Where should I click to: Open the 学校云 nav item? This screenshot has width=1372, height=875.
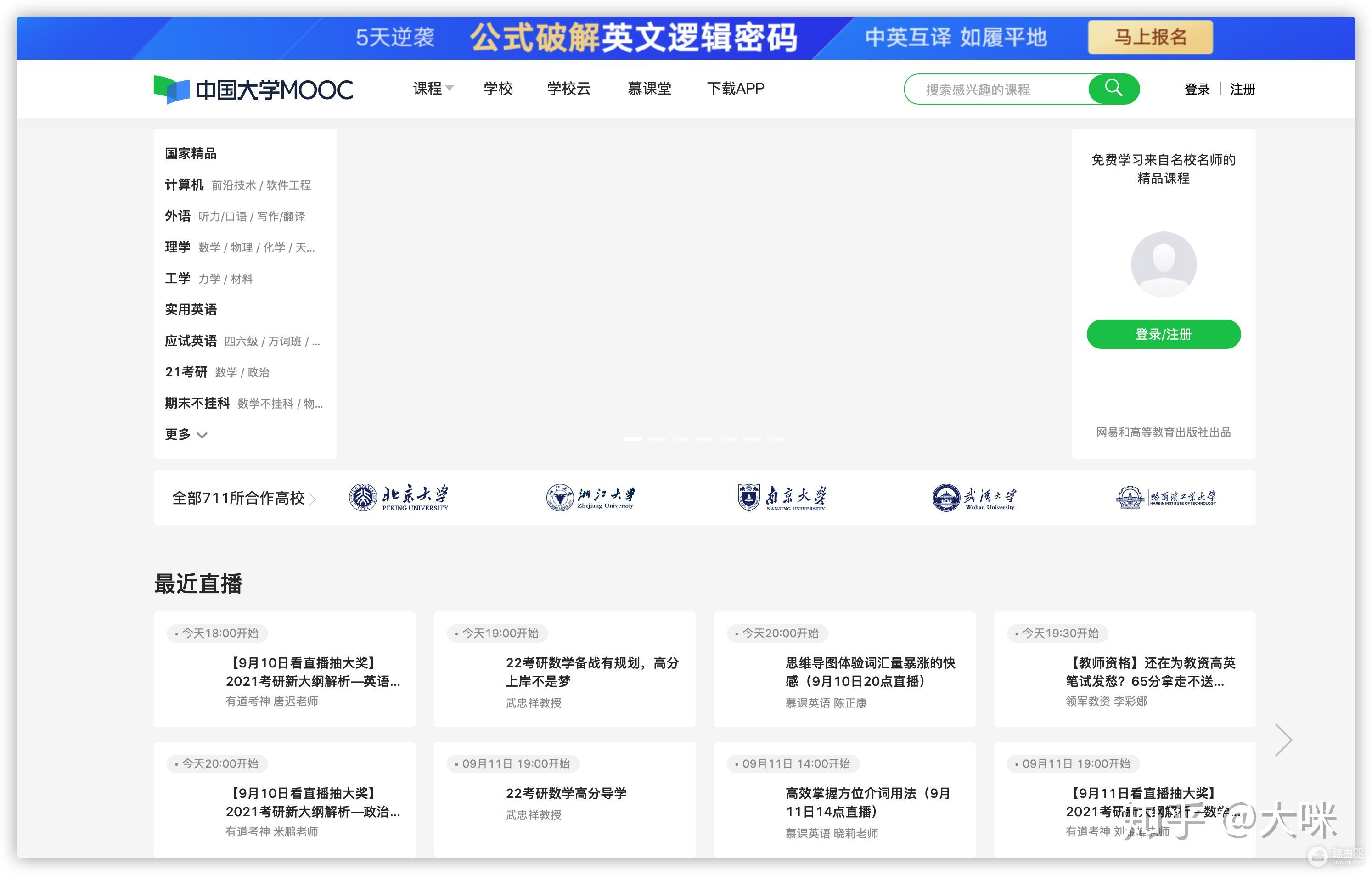[x=568, y=88]
